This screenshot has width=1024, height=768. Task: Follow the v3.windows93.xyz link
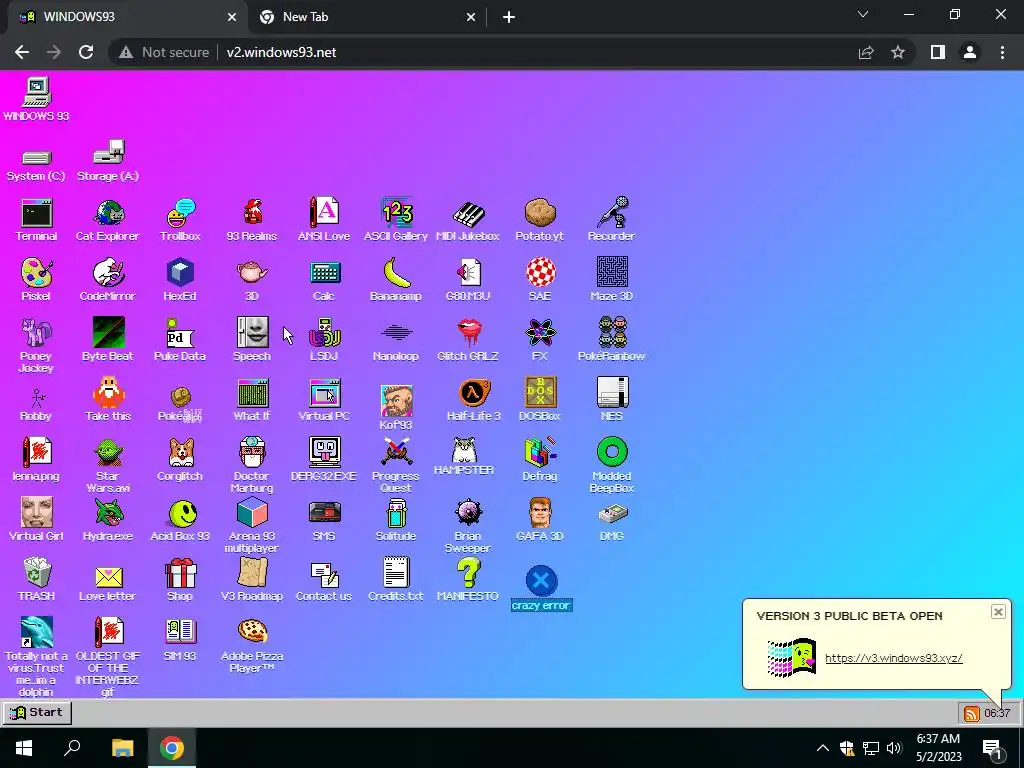(893, 658)
